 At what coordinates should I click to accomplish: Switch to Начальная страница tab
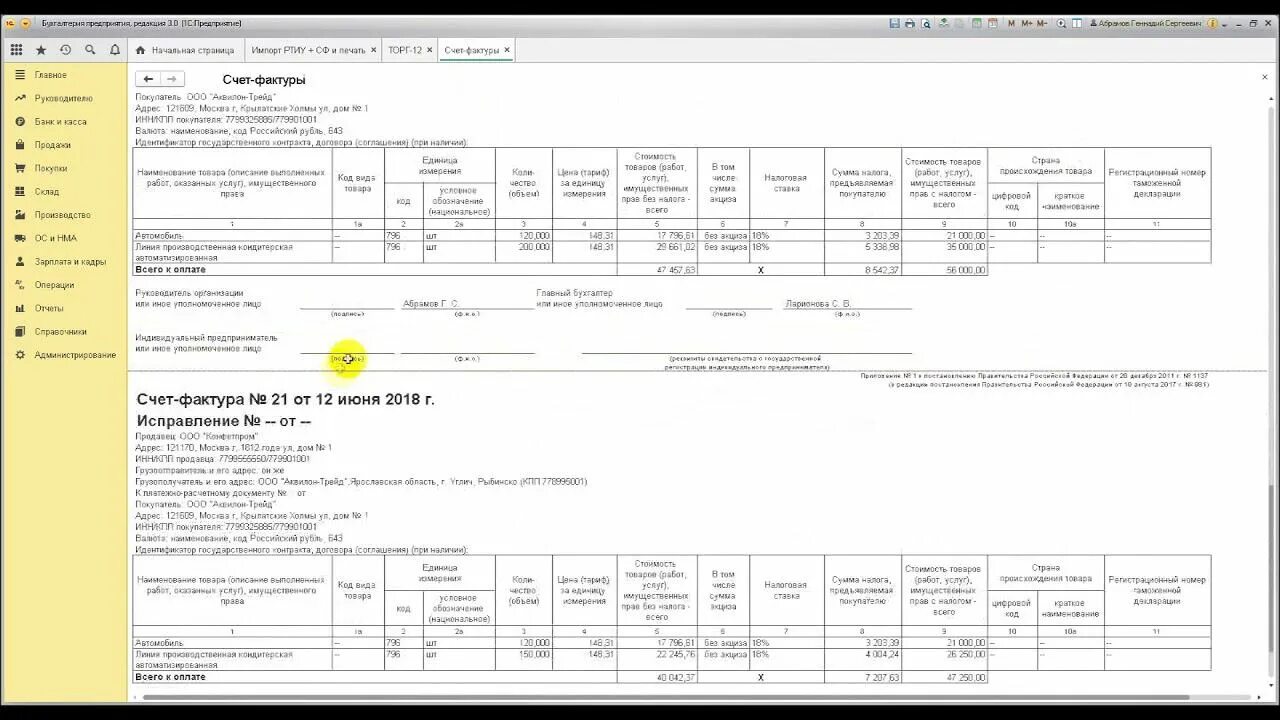click(185, 50)
